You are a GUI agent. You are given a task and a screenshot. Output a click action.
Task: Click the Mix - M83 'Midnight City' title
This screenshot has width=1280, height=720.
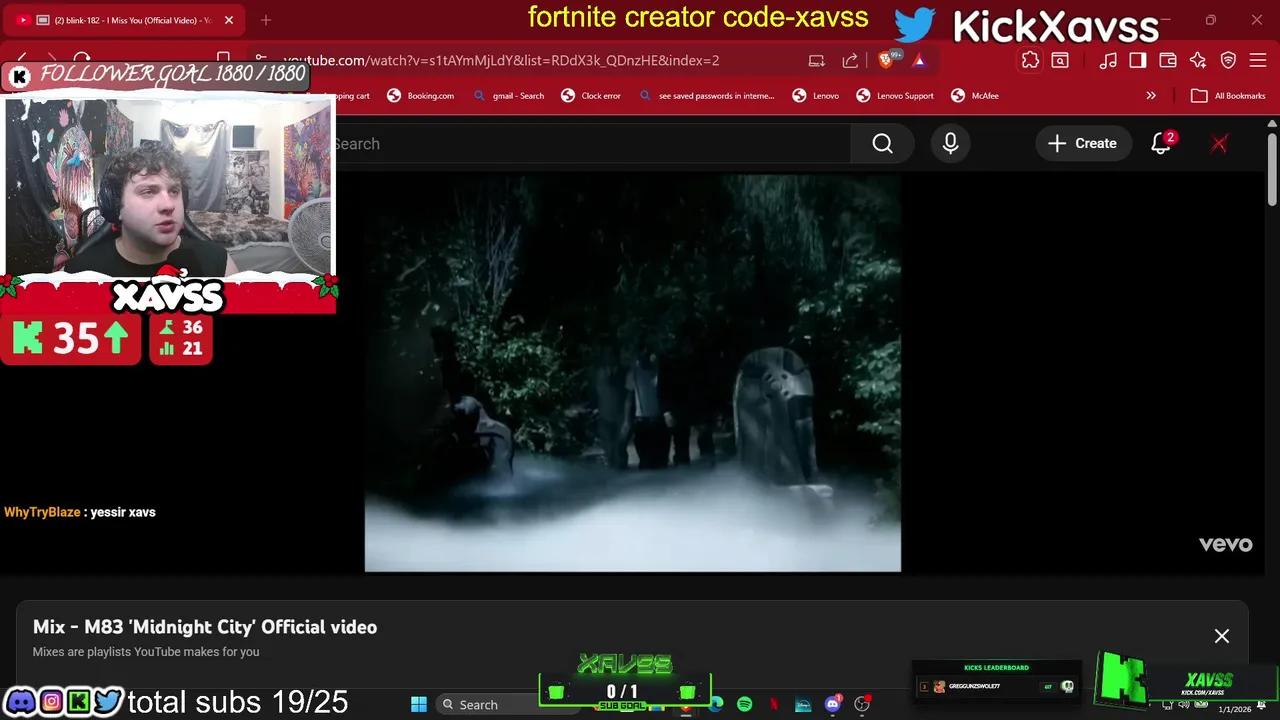pyautogui.click(x=205, y=627)
